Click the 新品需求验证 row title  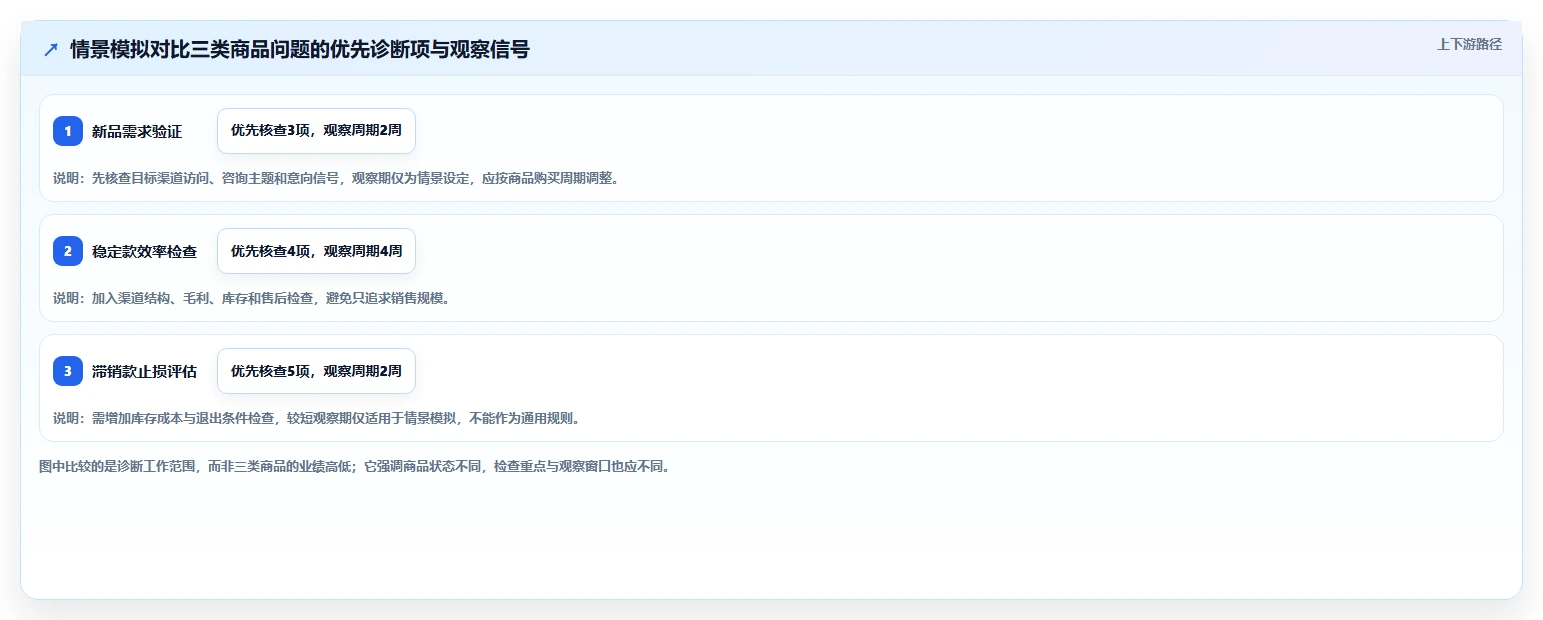[x=137, y=131]
